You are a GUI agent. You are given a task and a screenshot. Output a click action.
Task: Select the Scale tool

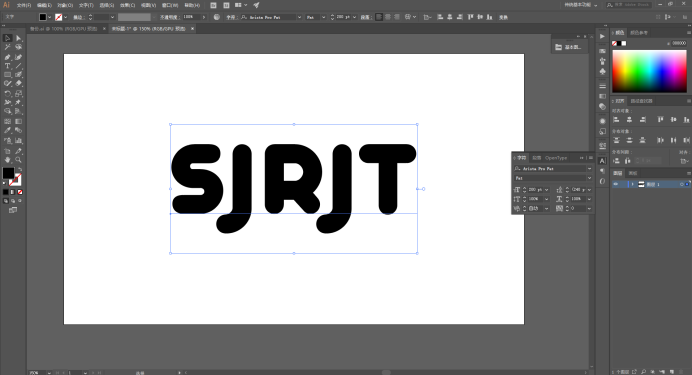click(19, 94)
